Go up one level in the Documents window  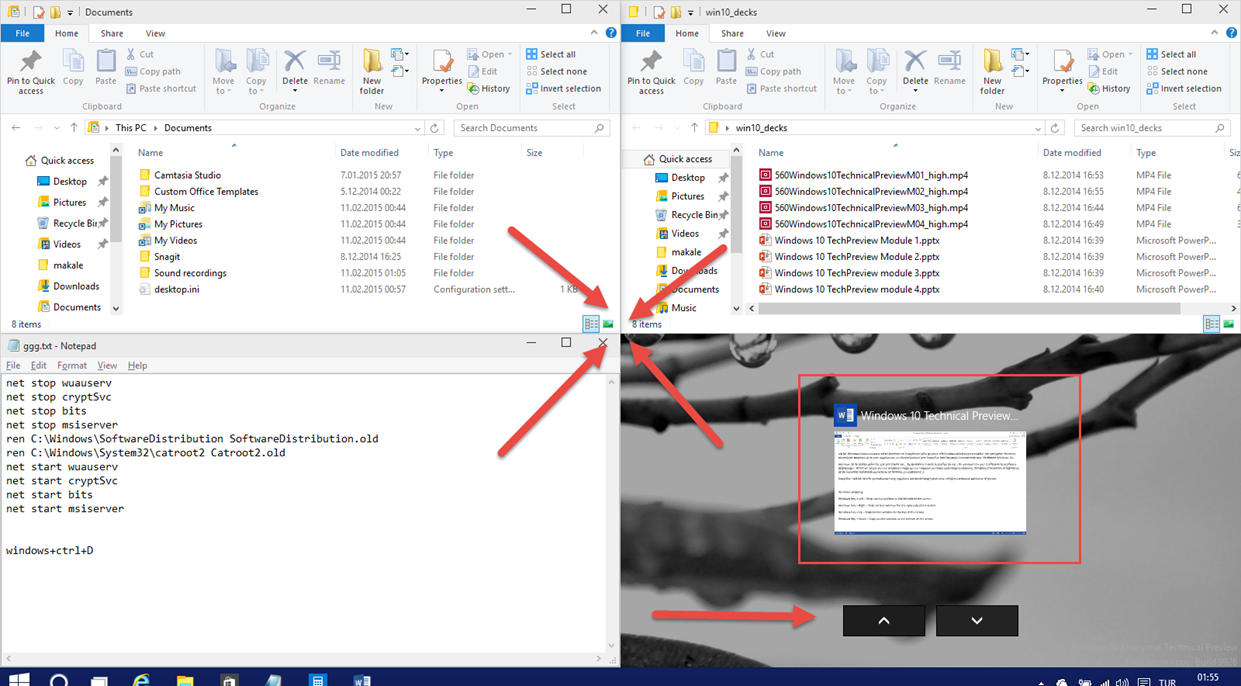[74, 128]
